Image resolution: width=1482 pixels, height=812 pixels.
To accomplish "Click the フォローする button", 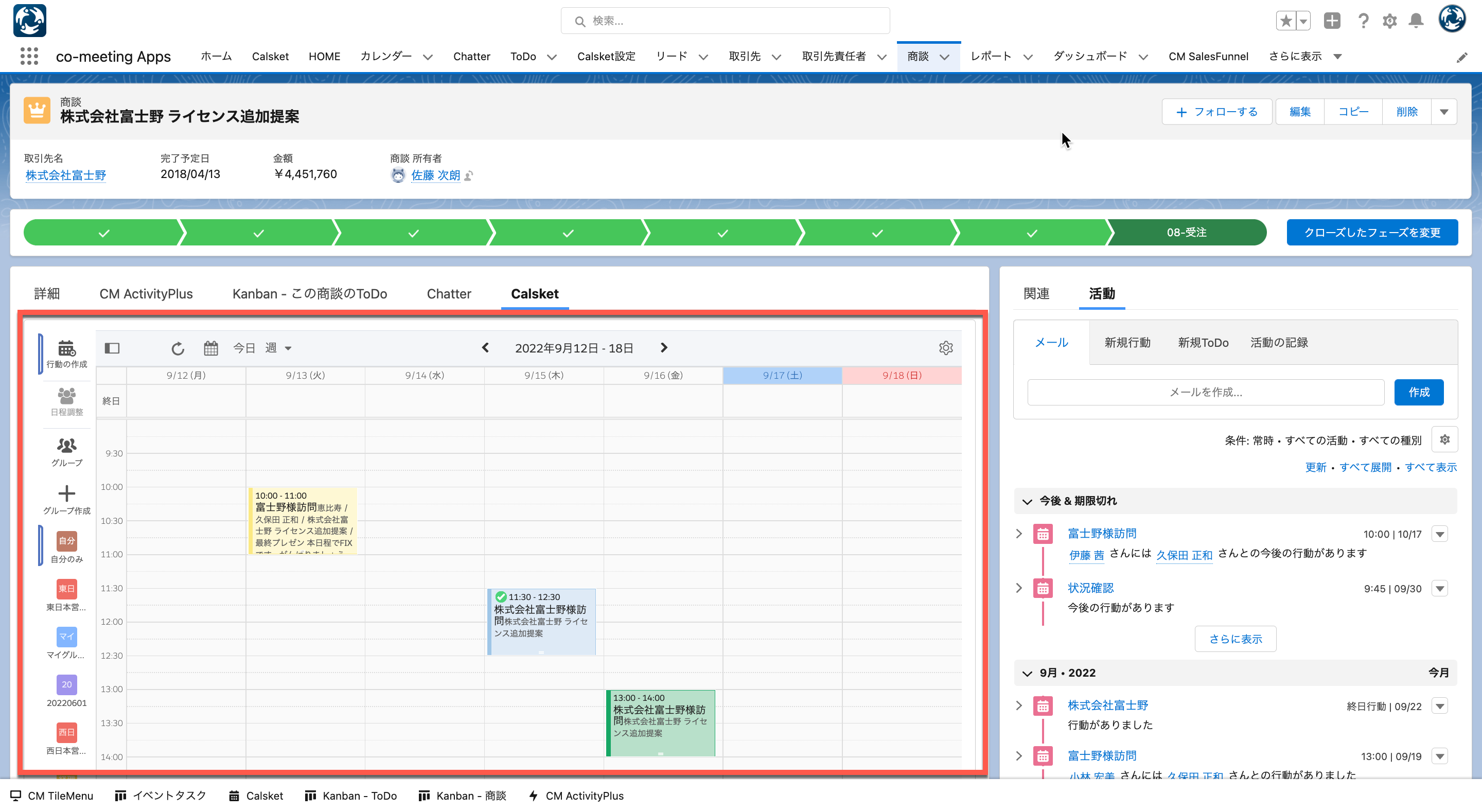I will [1217, 112].
